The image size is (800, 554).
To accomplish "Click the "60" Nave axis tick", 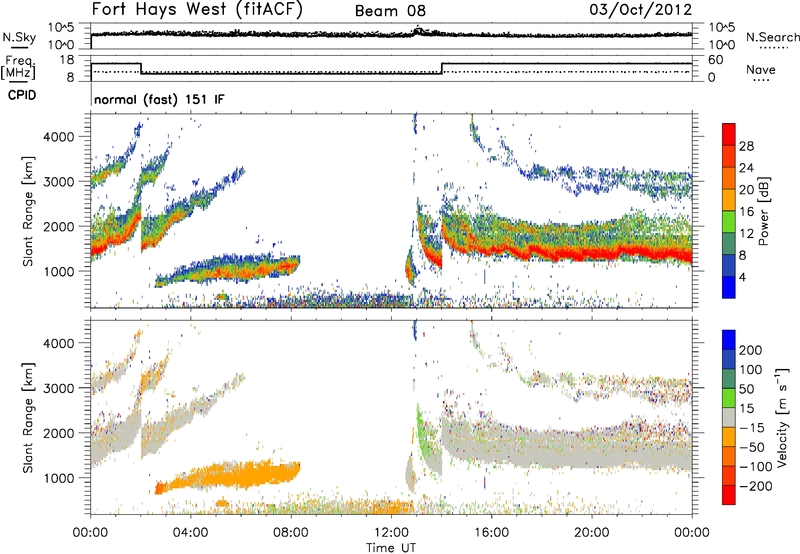I will pyautogui.click(x=716, y=60).
